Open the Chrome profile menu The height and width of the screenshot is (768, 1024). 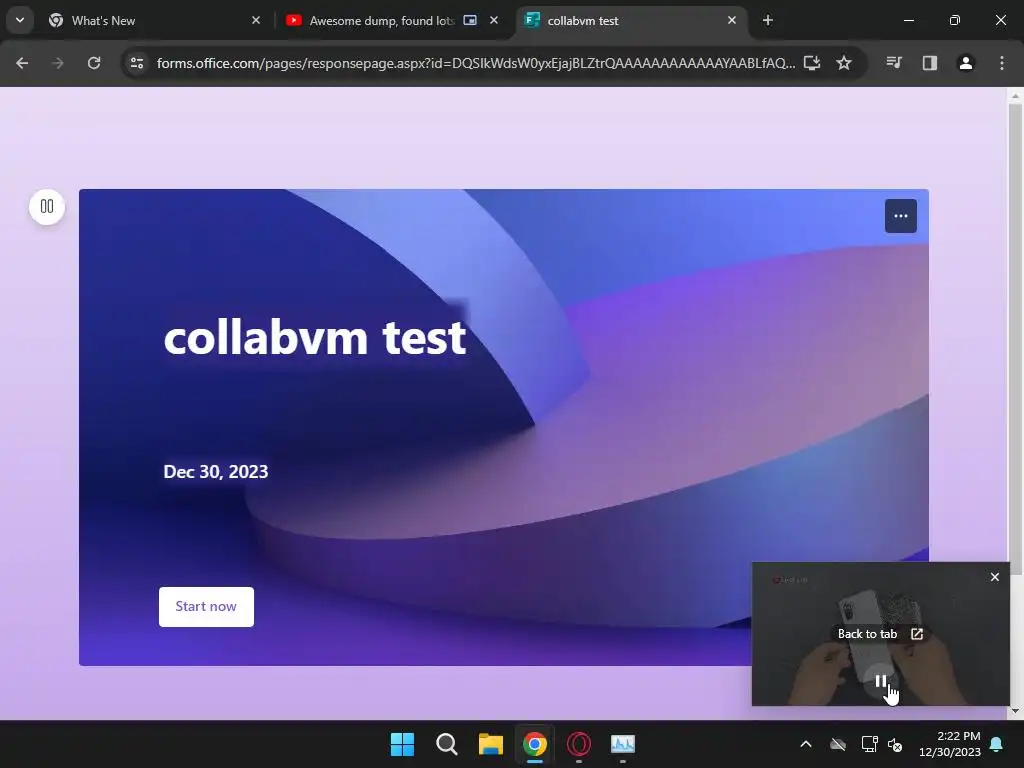point(966,63)
